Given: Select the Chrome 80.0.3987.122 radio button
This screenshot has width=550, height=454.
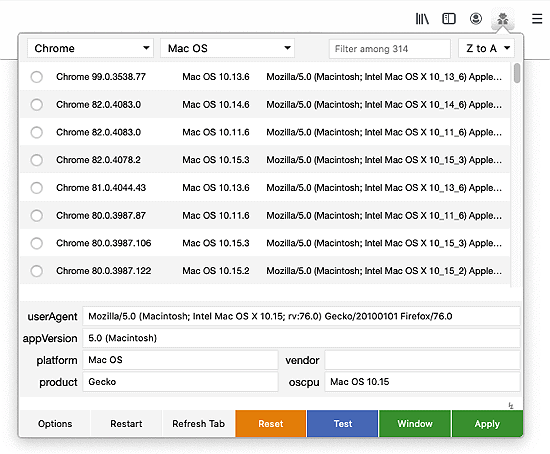Looking at the screenshot, I should coord(36,271).
